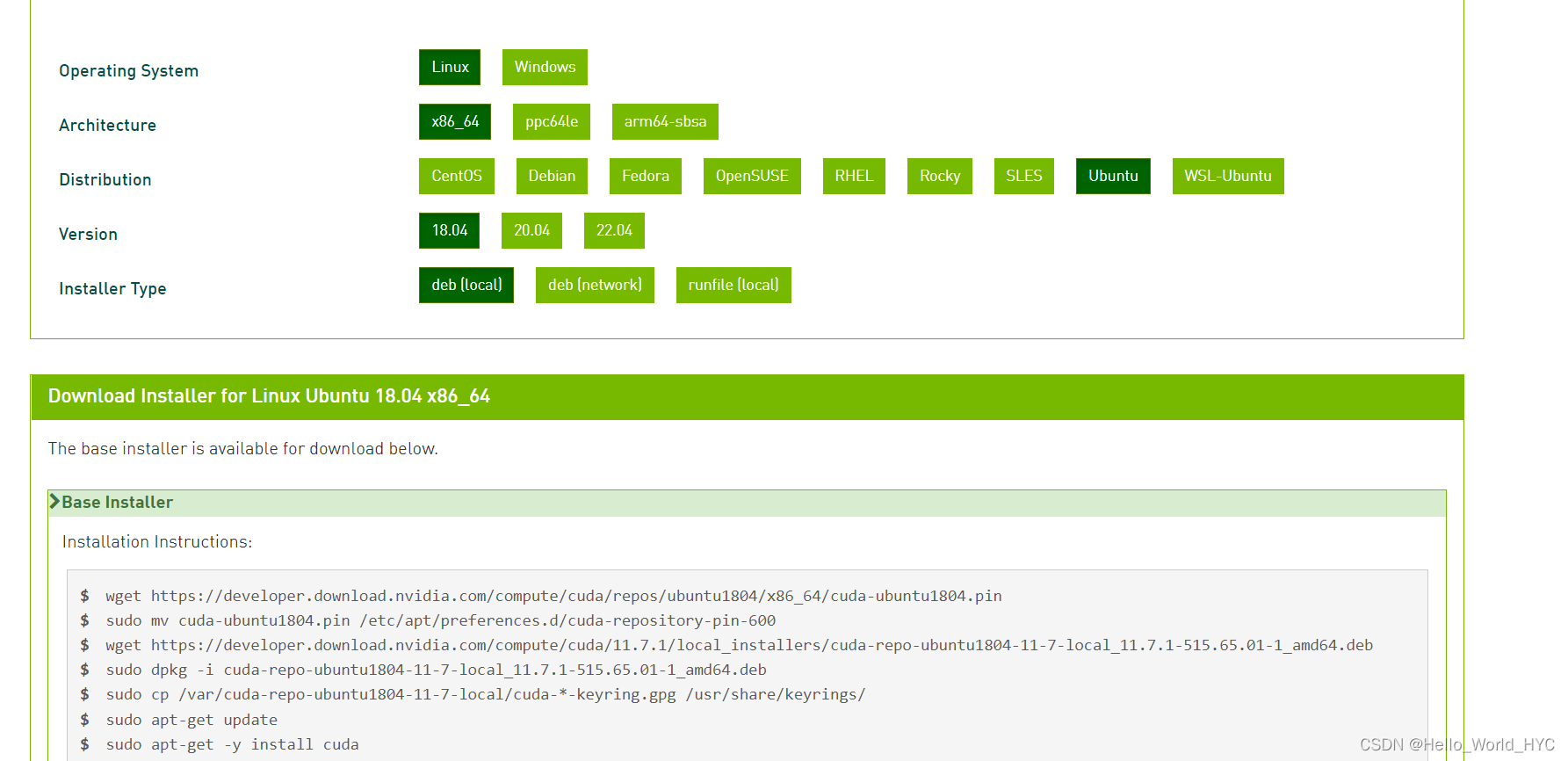Select CentOS distribution
The width and height of the screenshot is (1568, 761).
pyautogui.click(x=457, y=176)
